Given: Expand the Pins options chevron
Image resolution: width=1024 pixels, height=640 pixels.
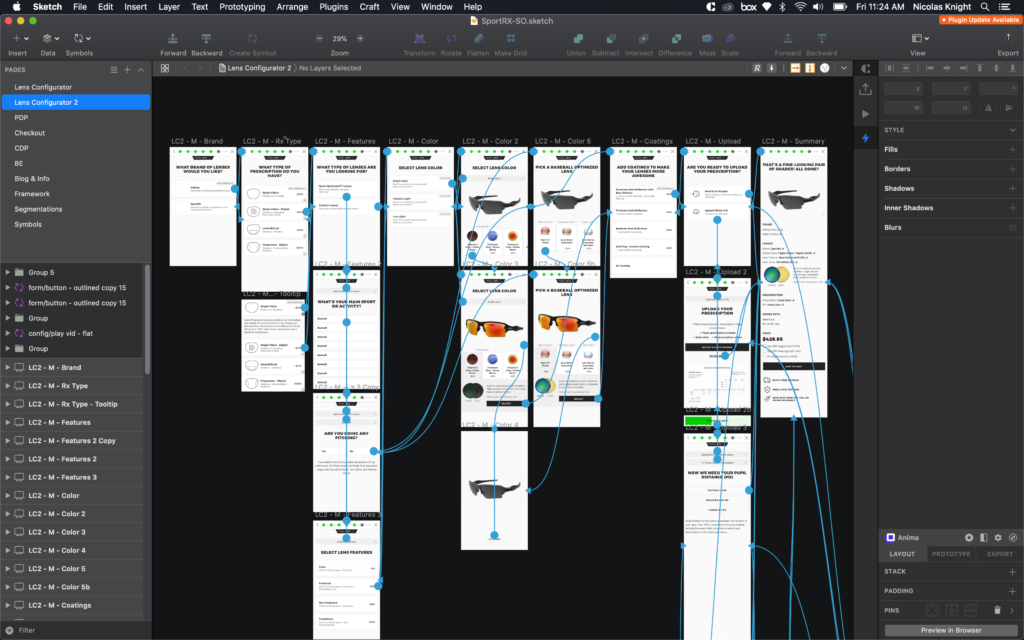Looking at the screenshot, I should click(1012, 609).
